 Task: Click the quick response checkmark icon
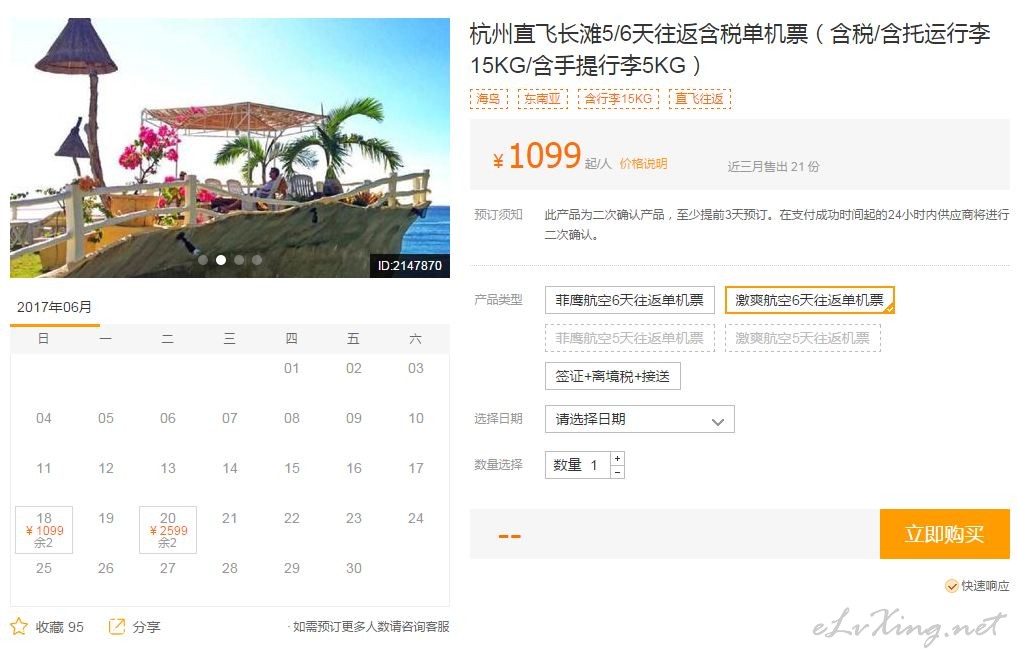951,586
